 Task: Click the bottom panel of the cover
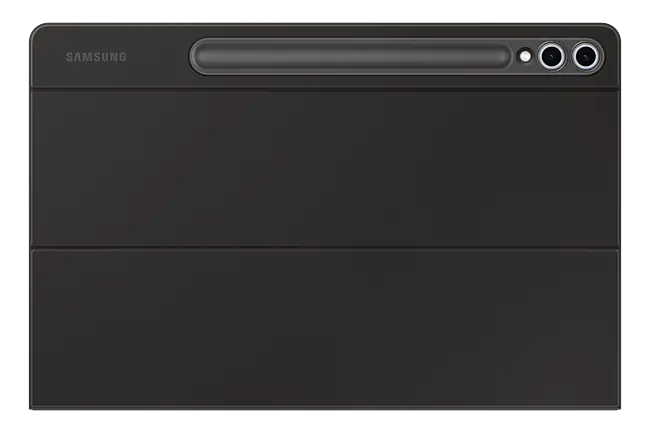[x=325, y=329]
